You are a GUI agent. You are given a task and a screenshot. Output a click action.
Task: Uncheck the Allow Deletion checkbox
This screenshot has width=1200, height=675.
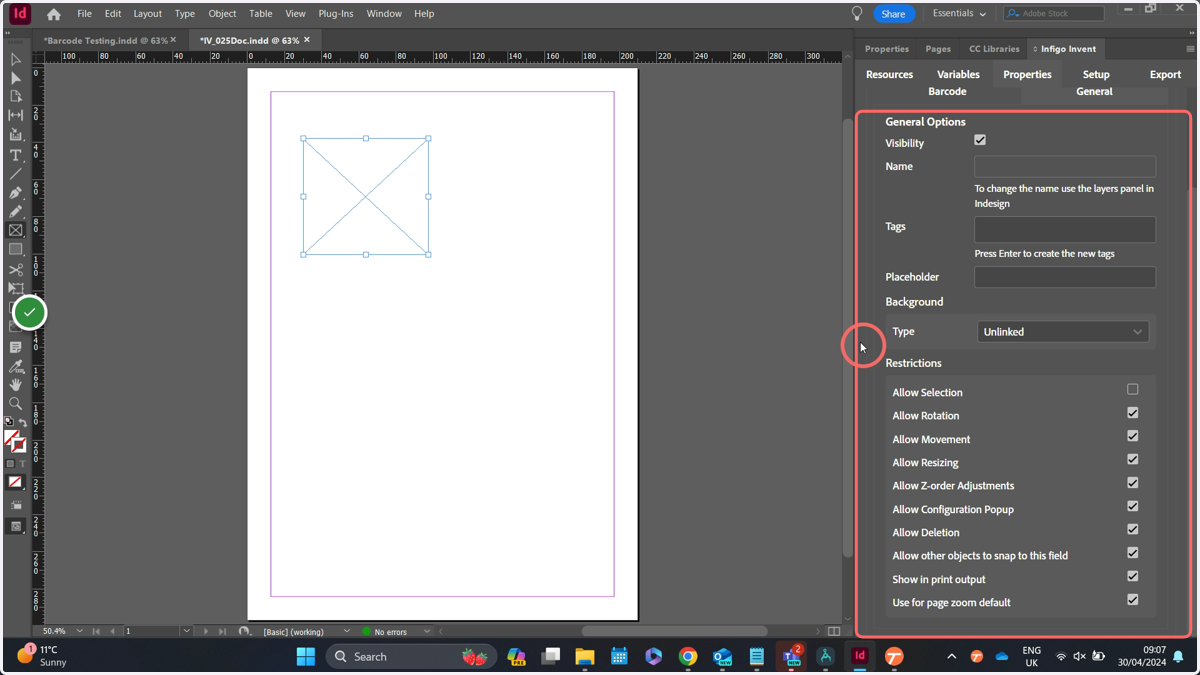[x=1133, y=530]
